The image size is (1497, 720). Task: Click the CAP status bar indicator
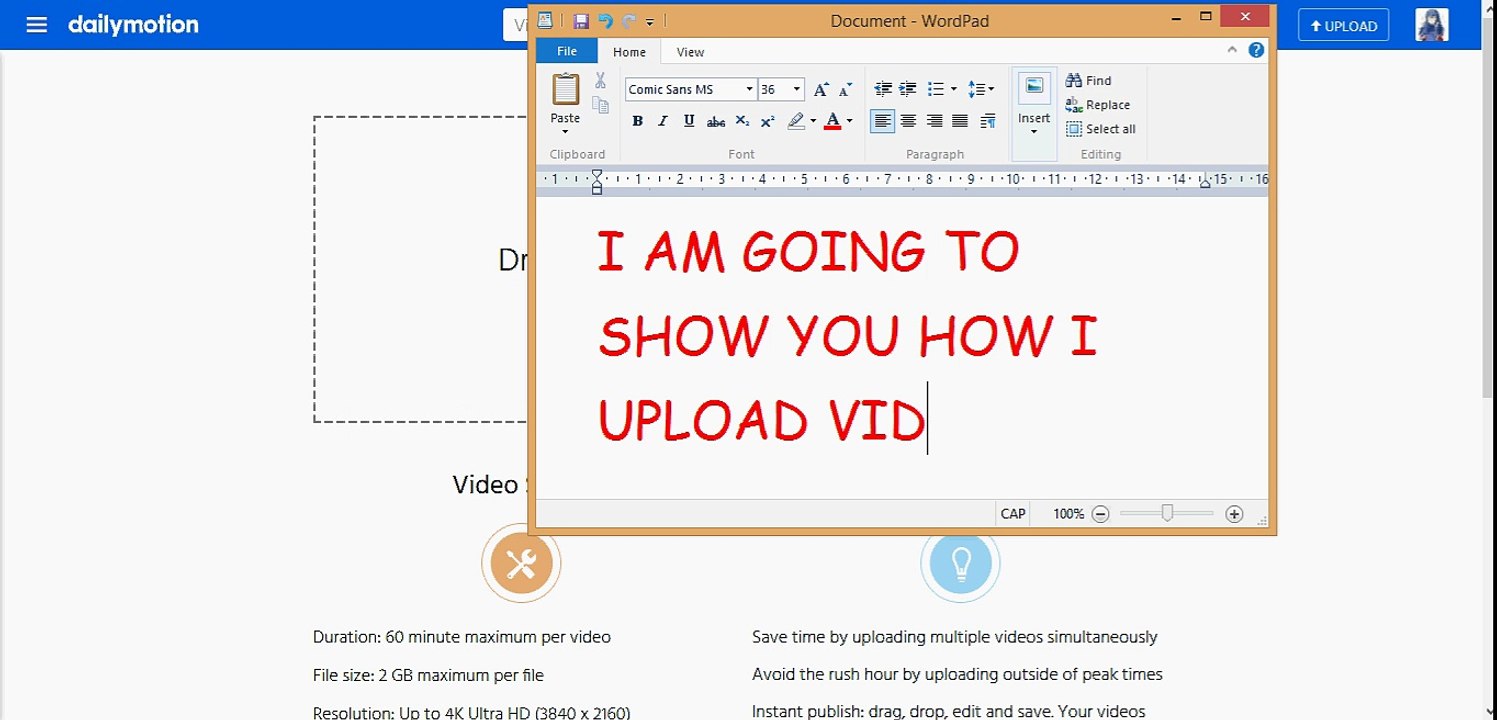pyautogui.click(x=1013, y=514)
